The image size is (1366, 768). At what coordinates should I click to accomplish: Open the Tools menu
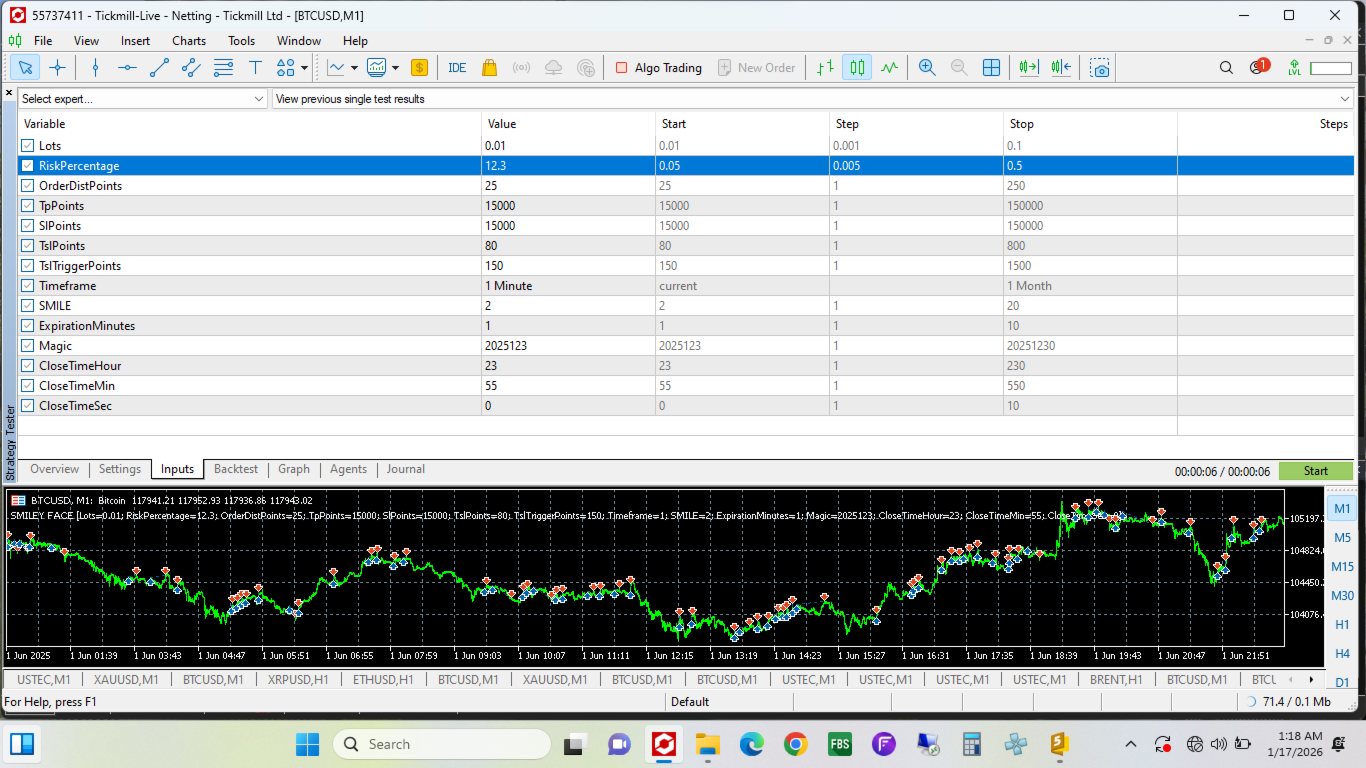point(241,41)
